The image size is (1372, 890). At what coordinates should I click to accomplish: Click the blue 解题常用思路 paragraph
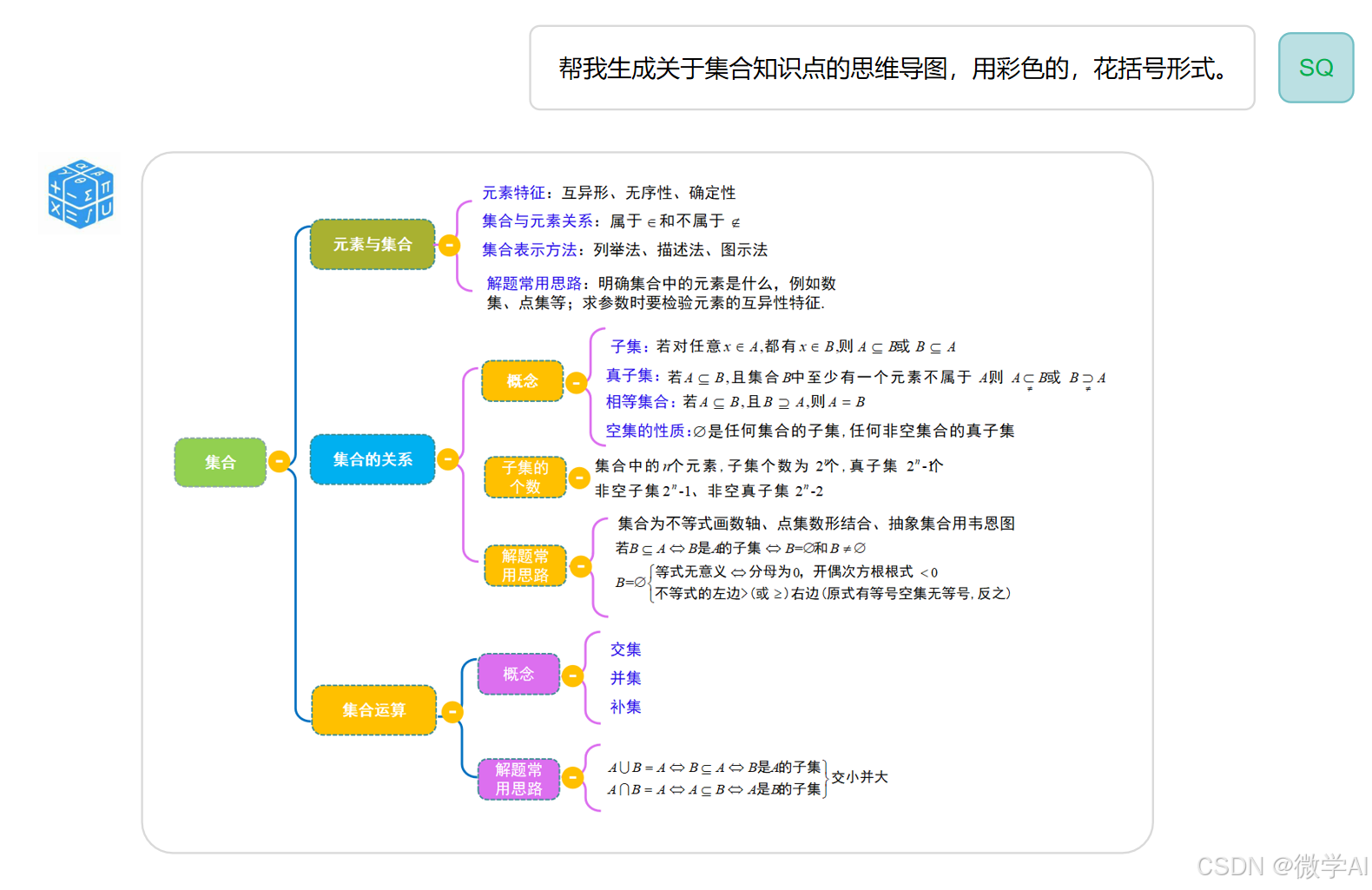tap(661, 293)
